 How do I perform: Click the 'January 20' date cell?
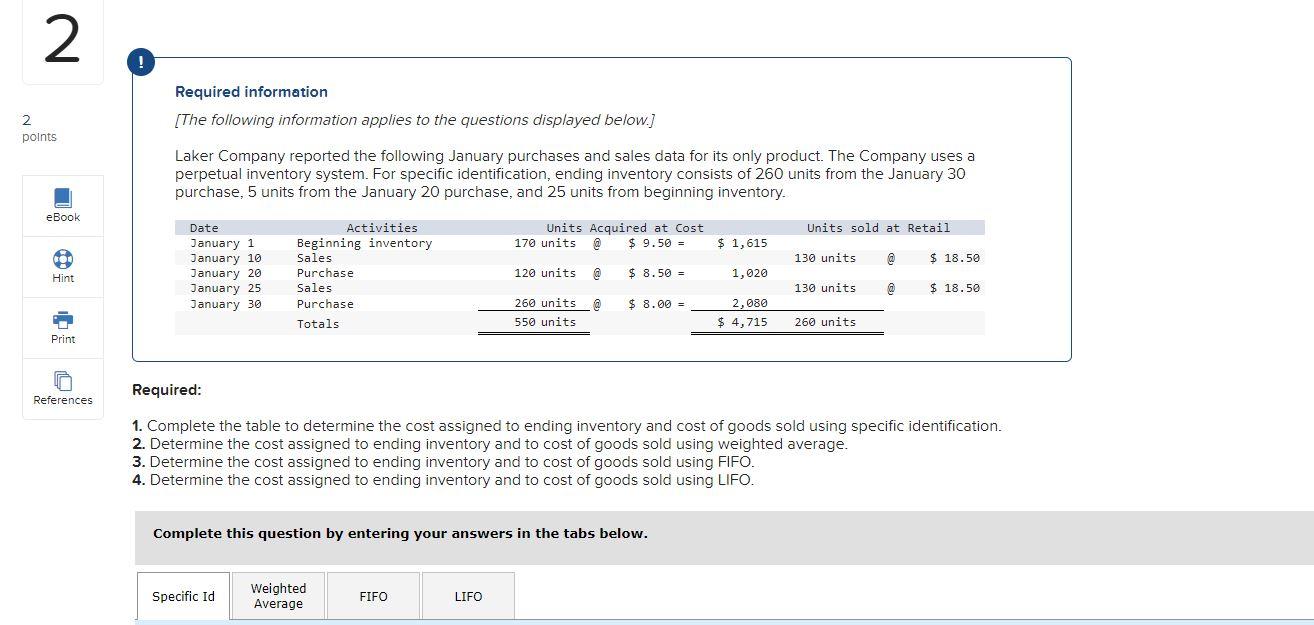click(x=225, y=273)
